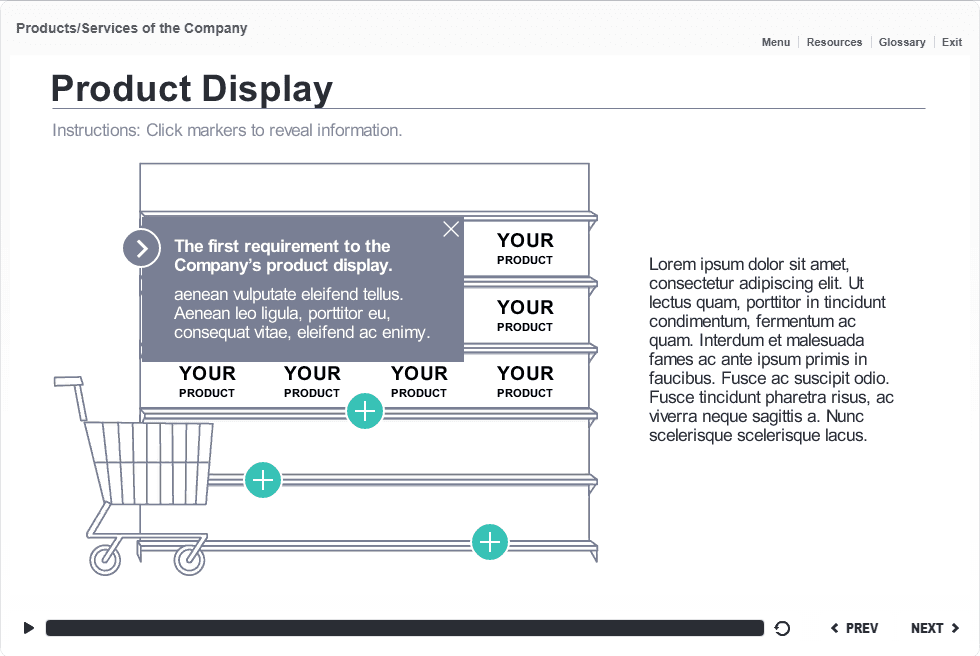The width and height of the screenshot is (980, 656).
Task: Reveal the plus marker beside the shopping cart
Action: coord(263,480)
